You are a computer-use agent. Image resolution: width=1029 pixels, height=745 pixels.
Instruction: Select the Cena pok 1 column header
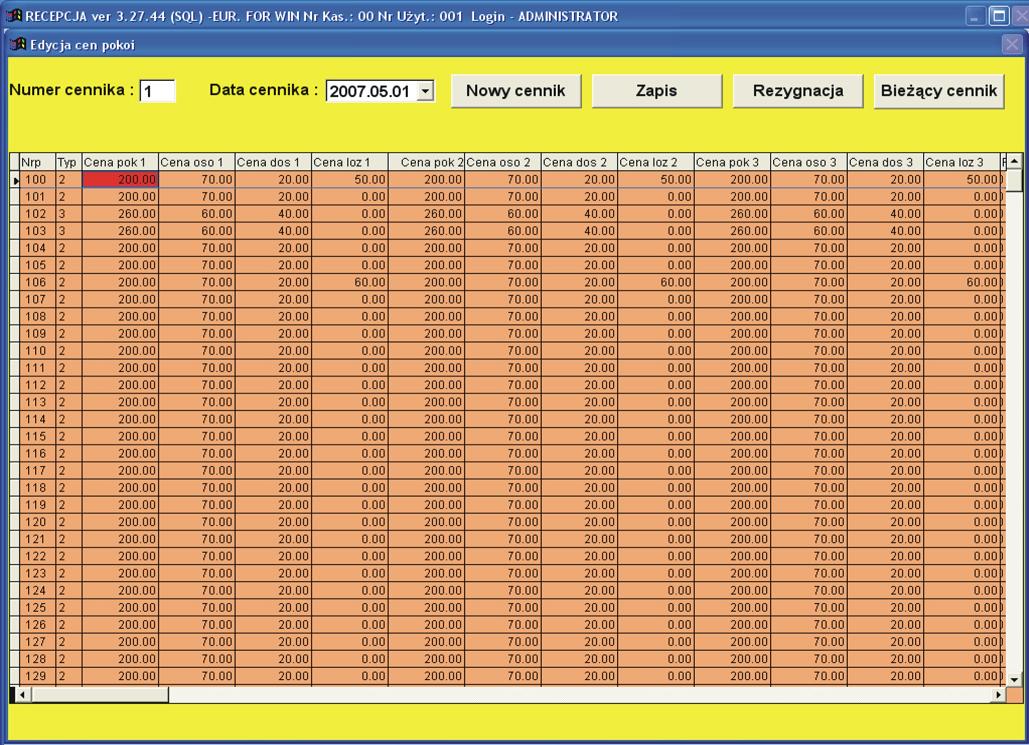120,162
